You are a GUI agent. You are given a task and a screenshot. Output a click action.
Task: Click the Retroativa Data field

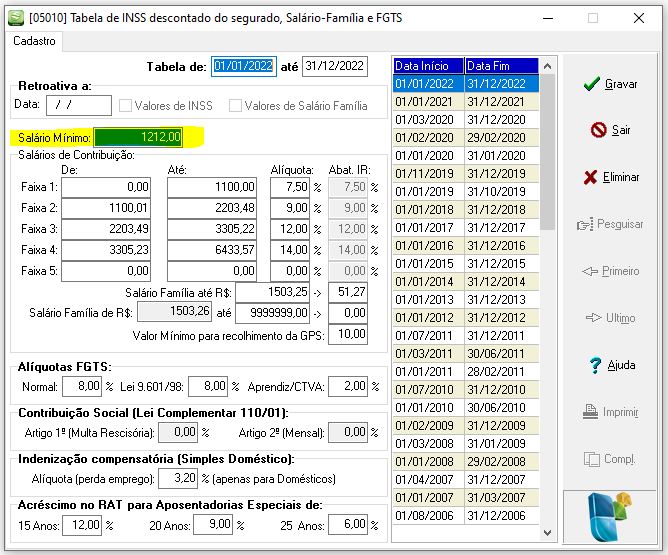[x=79, y=105]
